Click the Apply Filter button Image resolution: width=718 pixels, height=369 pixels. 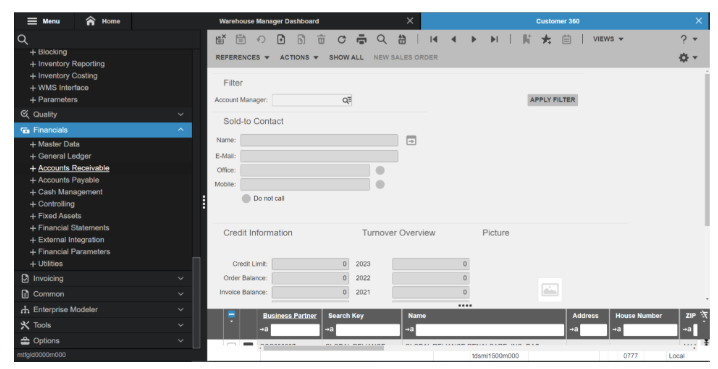point(553,100)
